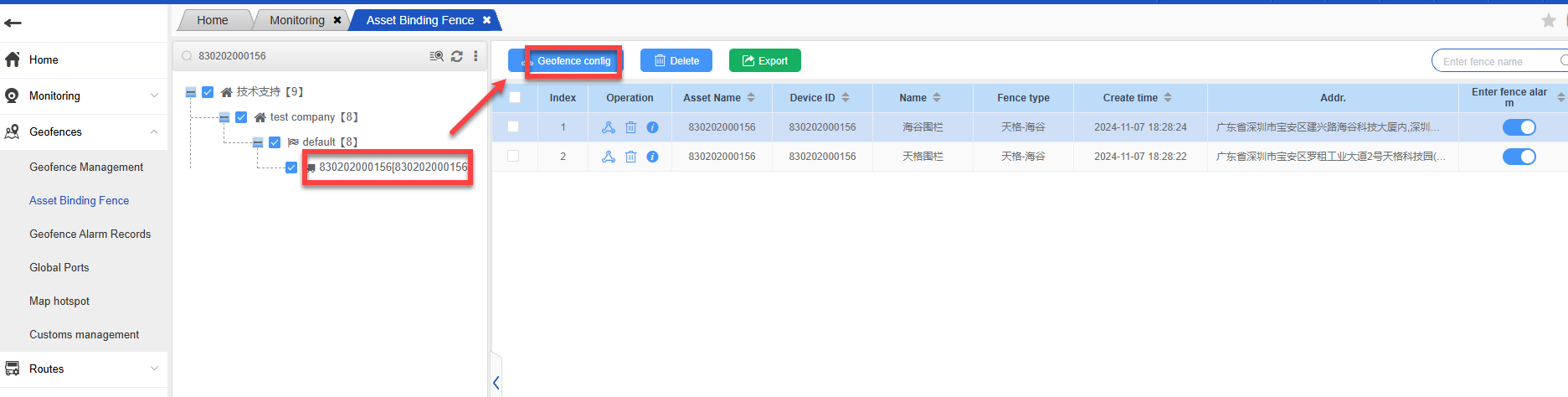Click the Enter fence name search field
The width and height of the screenshot is (1568, 397).
(1494, 61)
